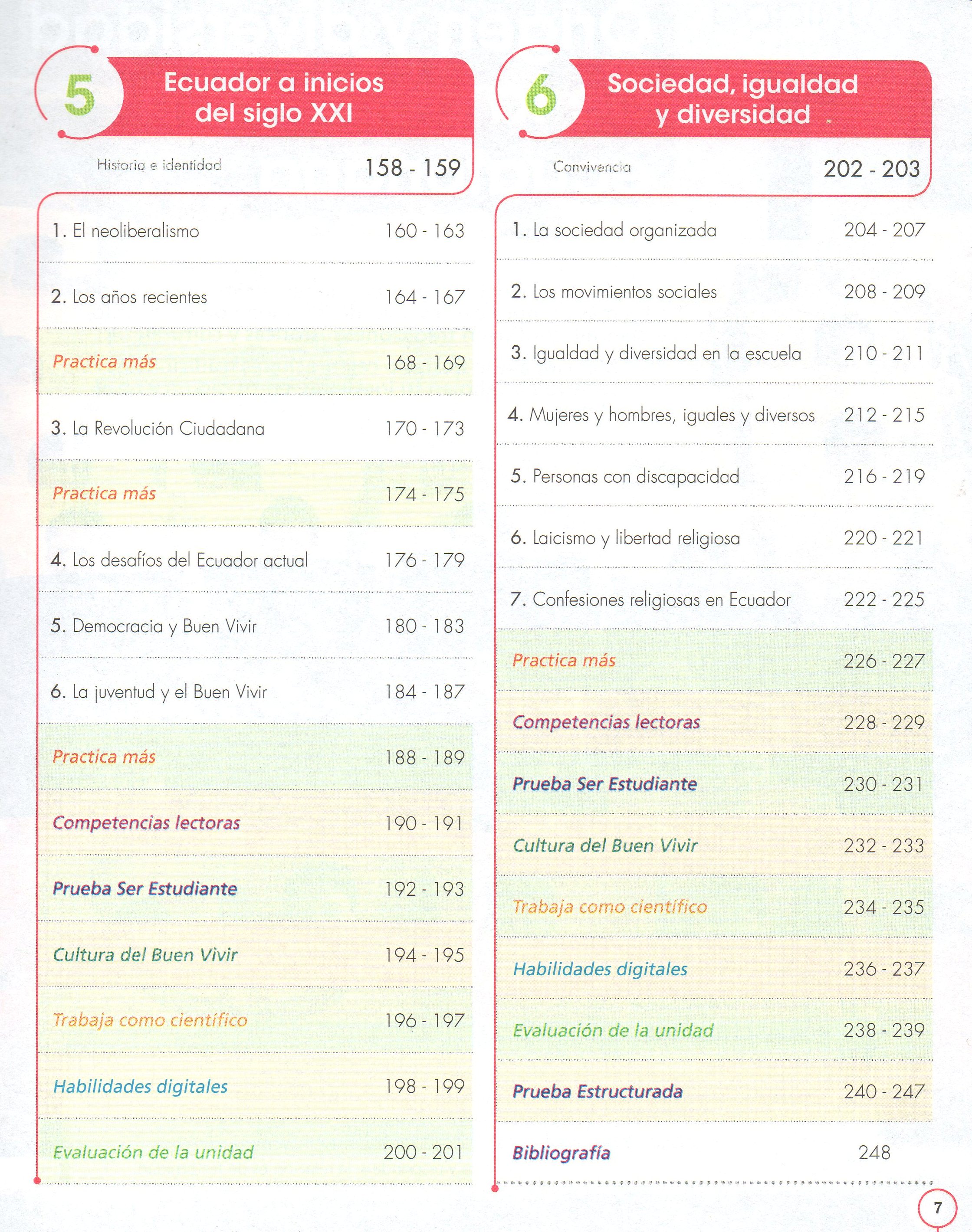Click the circled page number 7
Screen dimensions: 972x1232
tap(937, 1208)
